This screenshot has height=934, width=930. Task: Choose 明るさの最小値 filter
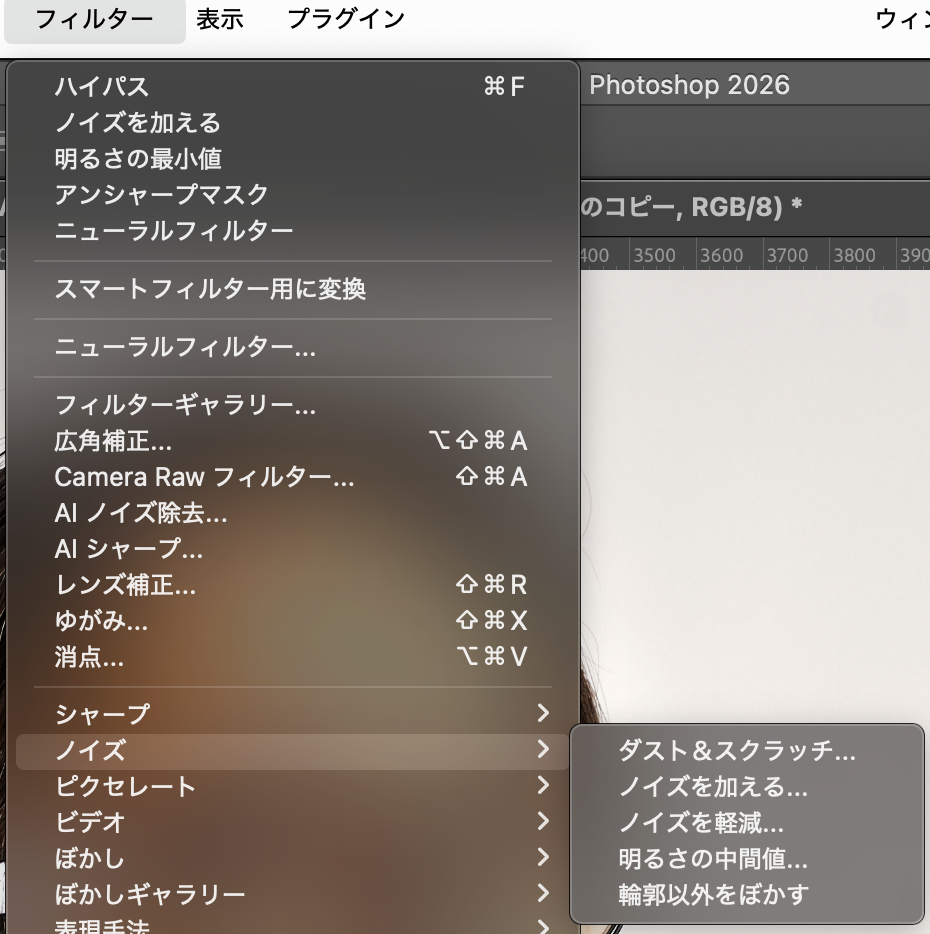138,159
